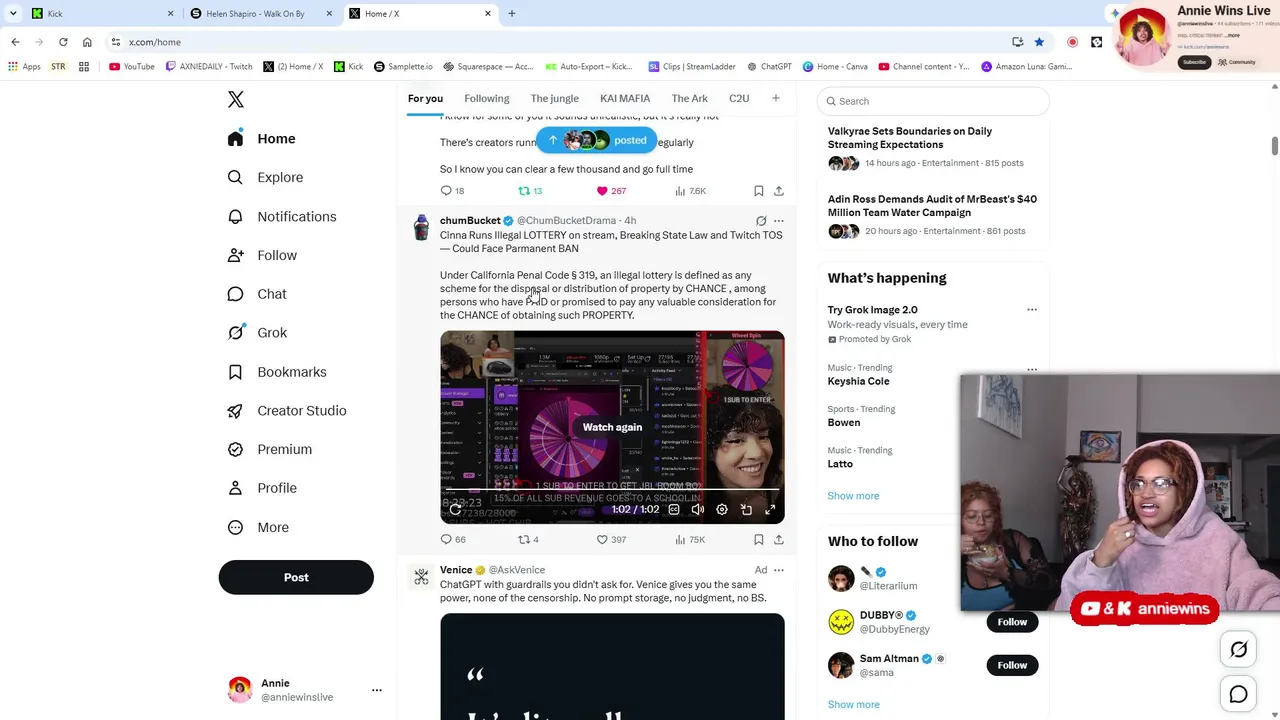1280x720 pixels.
Task: Open The Ark tab
Action: coord(690,98)
